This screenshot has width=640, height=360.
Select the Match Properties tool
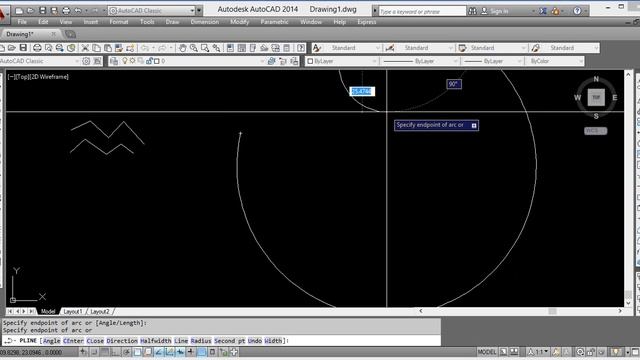[x=119, y=48]
